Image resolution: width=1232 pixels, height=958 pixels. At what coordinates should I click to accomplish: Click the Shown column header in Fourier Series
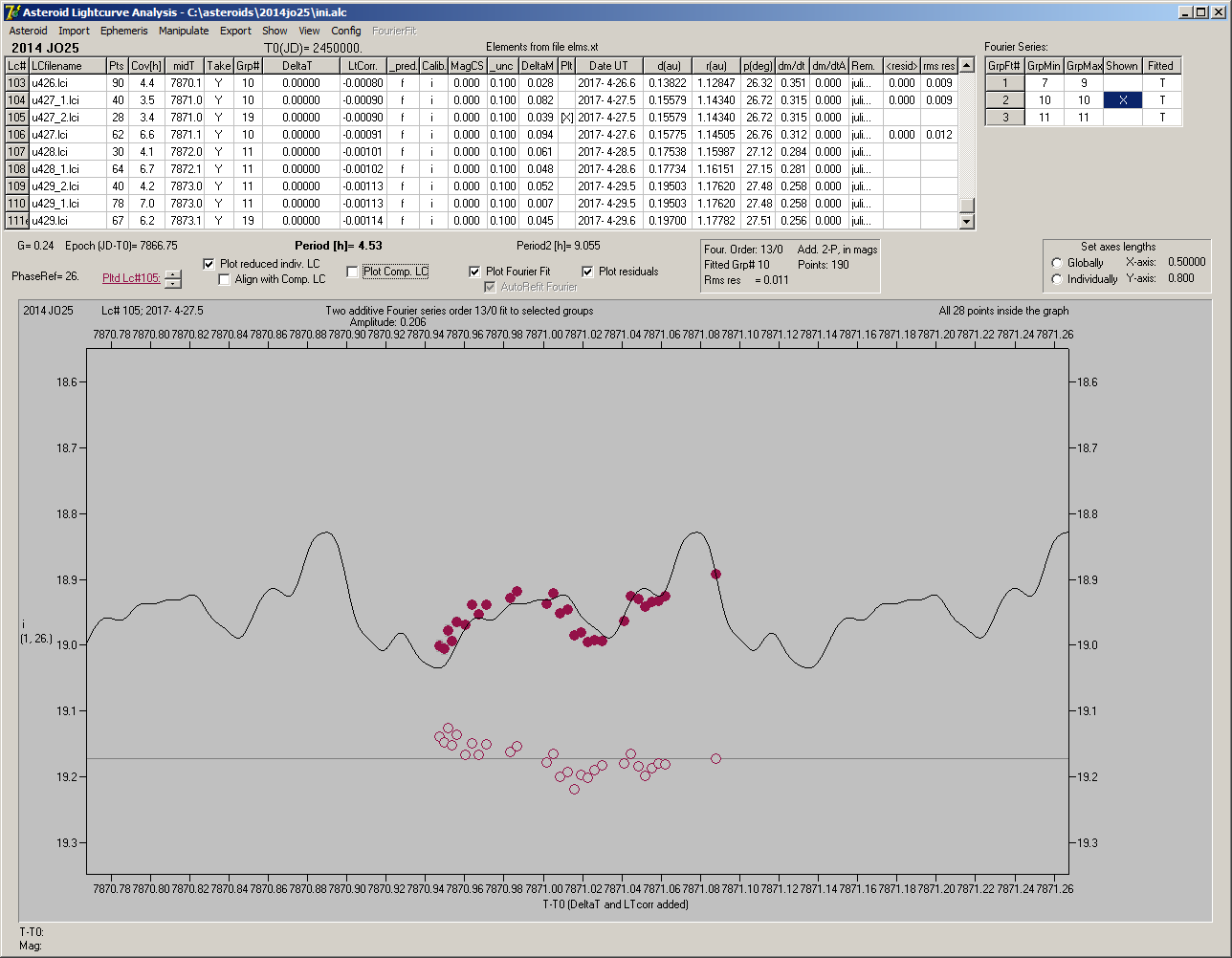(1122, 66)
